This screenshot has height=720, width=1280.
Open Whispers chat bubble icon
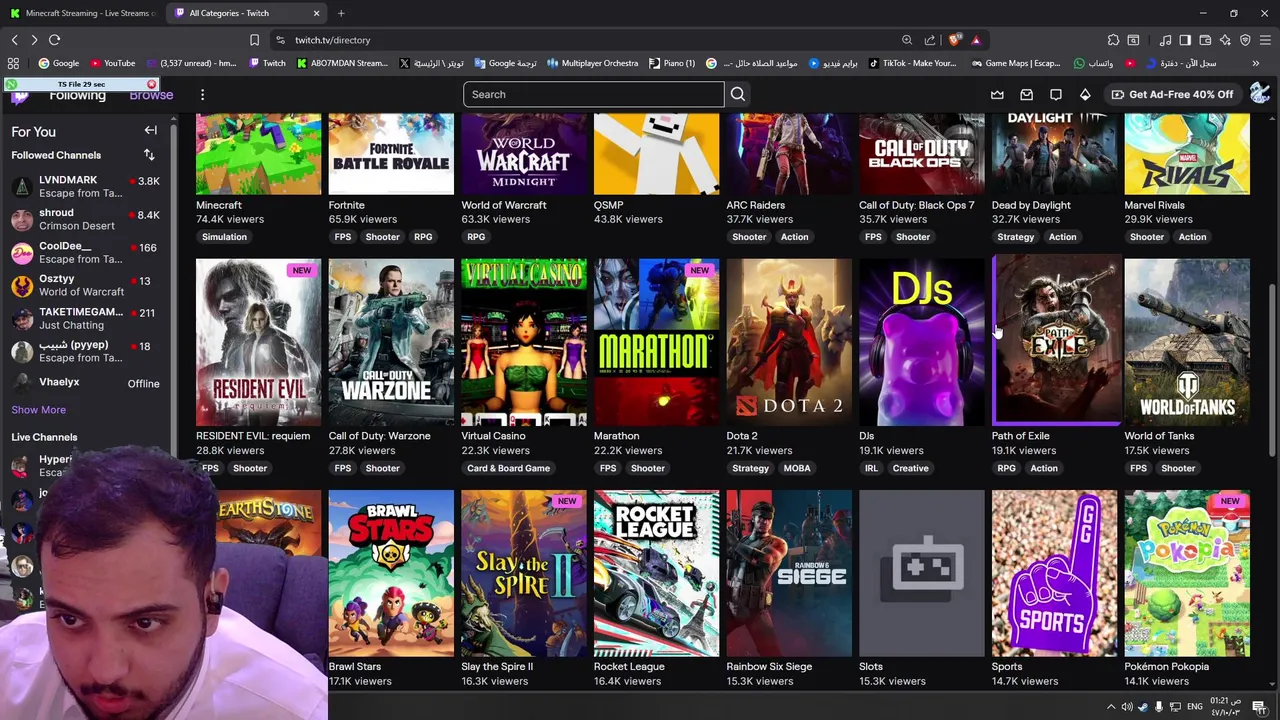(x=1056, y=94)
